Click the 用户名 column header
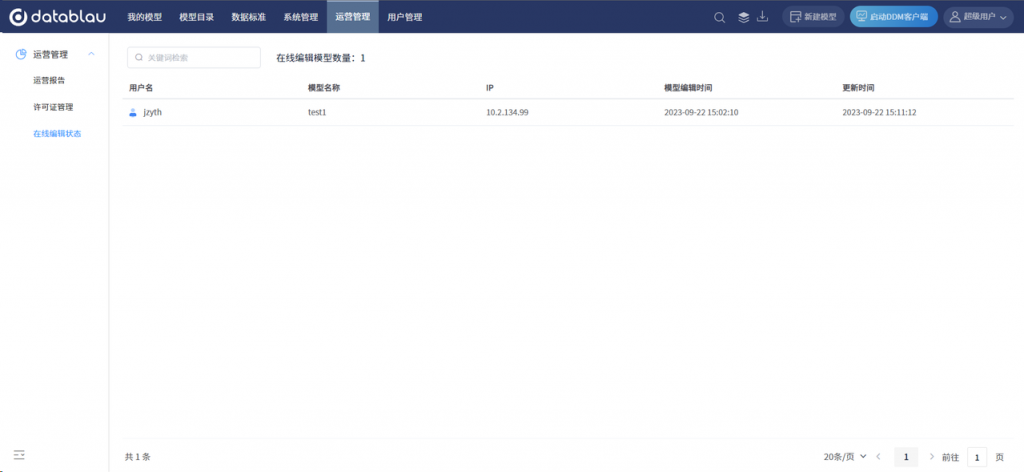 click(x=140, y=87)
